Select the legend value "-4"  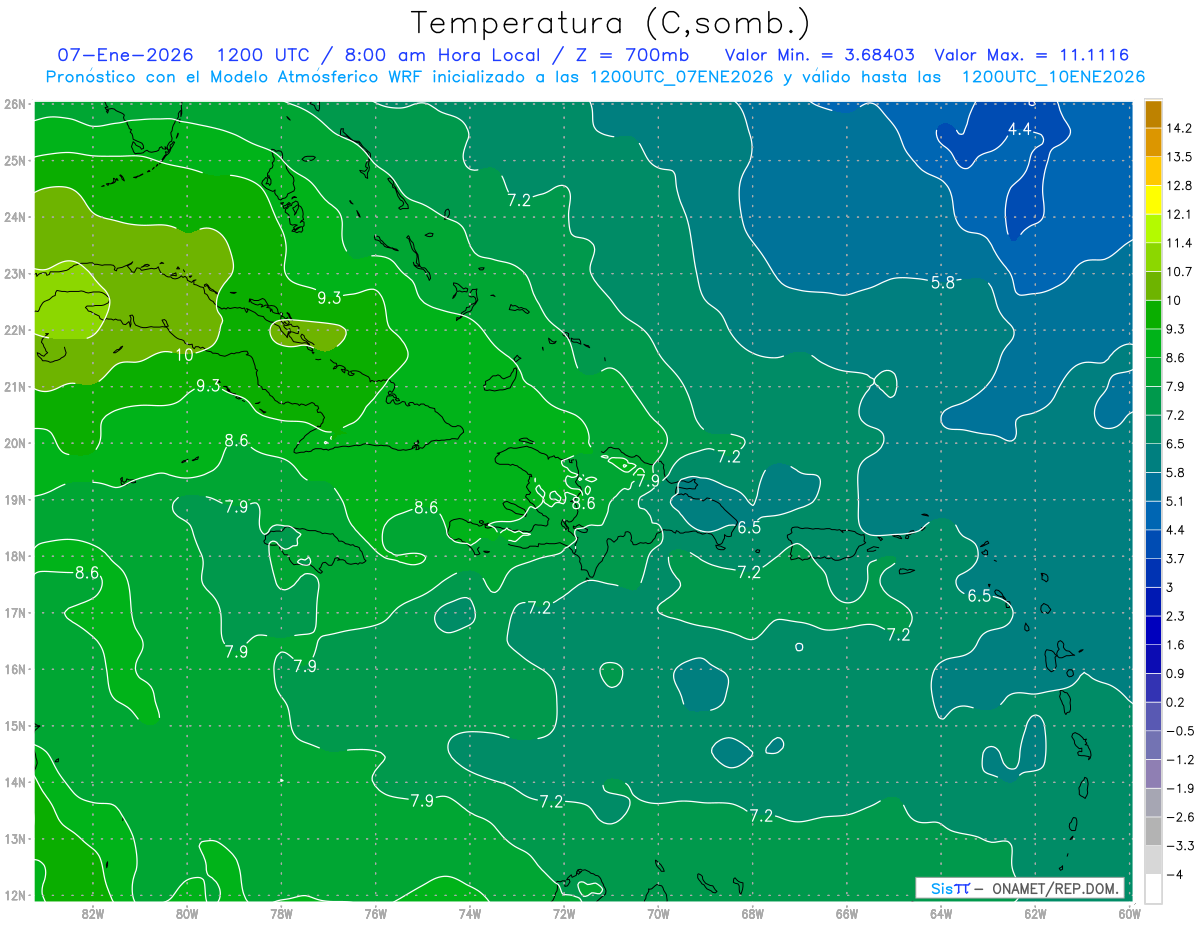pos(1174,875)
